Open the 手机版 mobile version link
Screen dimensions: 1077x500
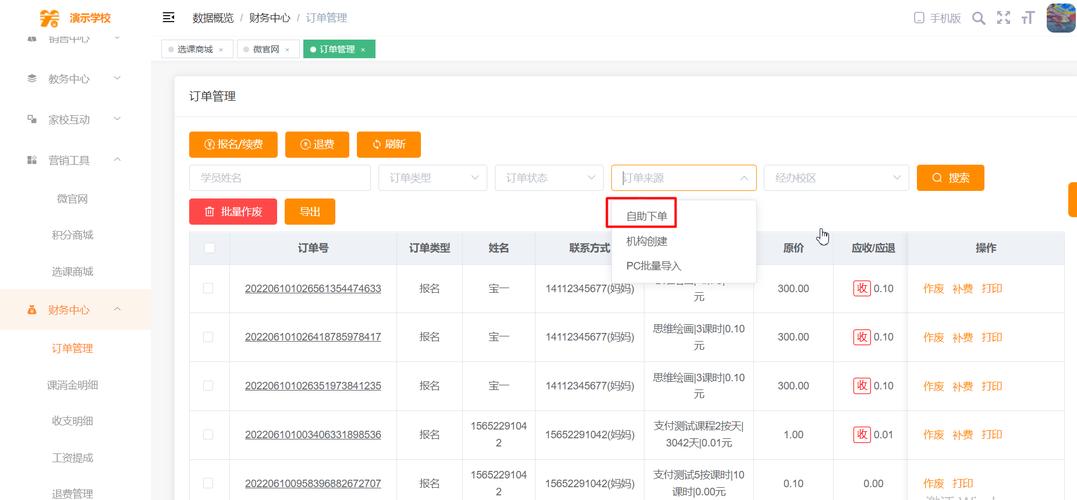pyautogui.click(x=937, y=18)
